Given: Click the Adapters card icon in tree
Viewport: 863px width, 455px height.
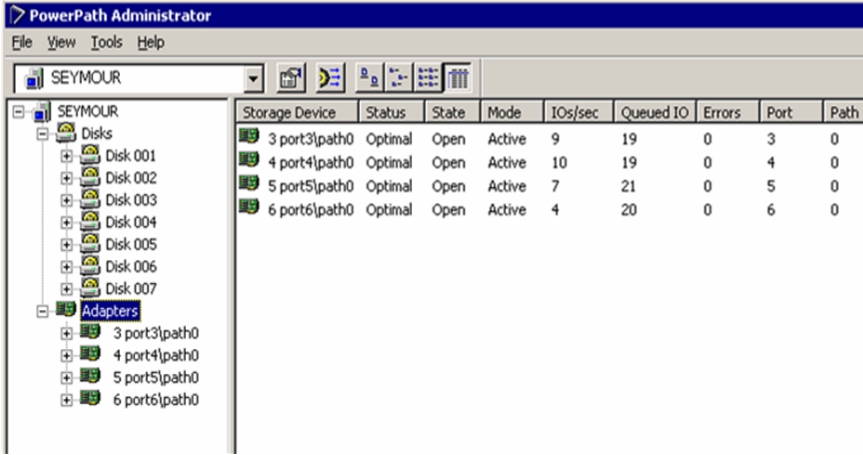Looking at the screenshot, I should [66, 309].
